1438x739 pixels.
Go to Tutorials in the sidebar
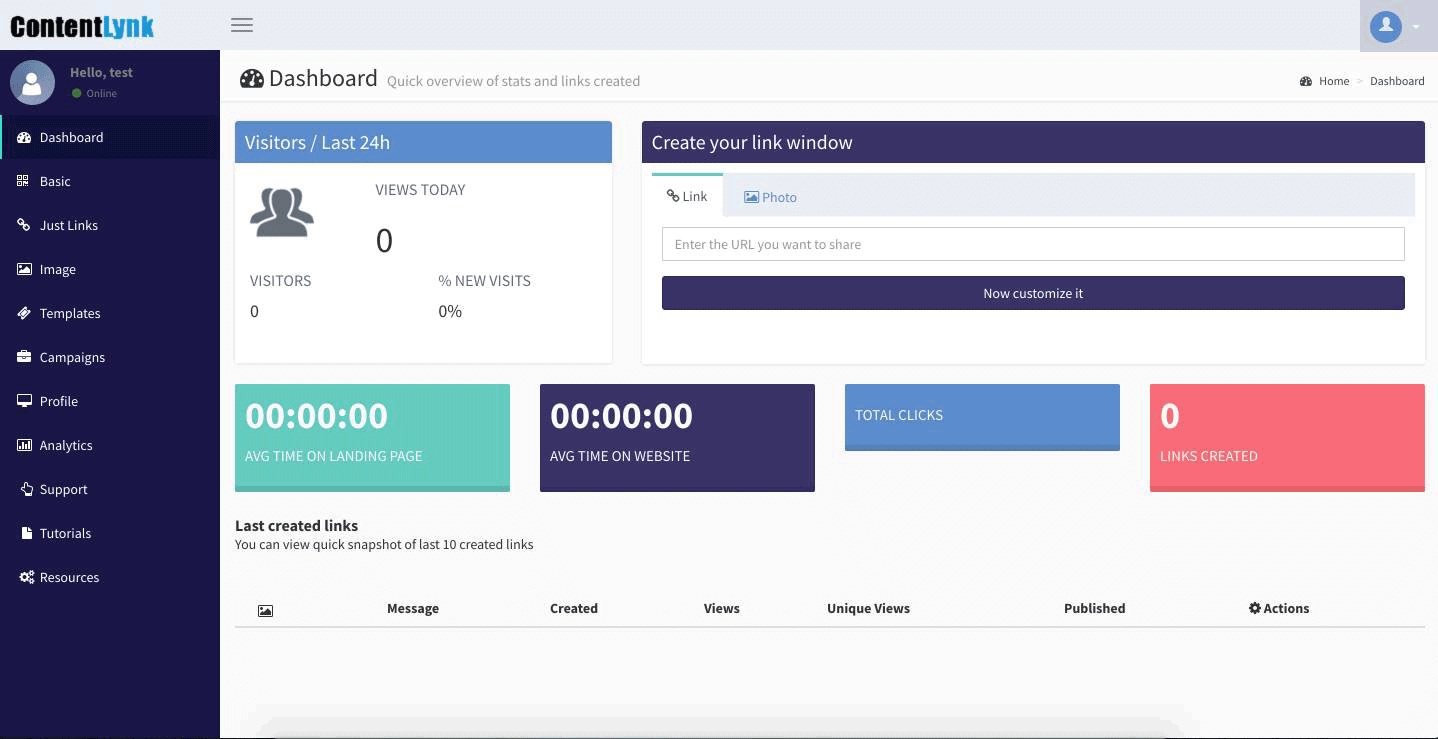(66, 533)
